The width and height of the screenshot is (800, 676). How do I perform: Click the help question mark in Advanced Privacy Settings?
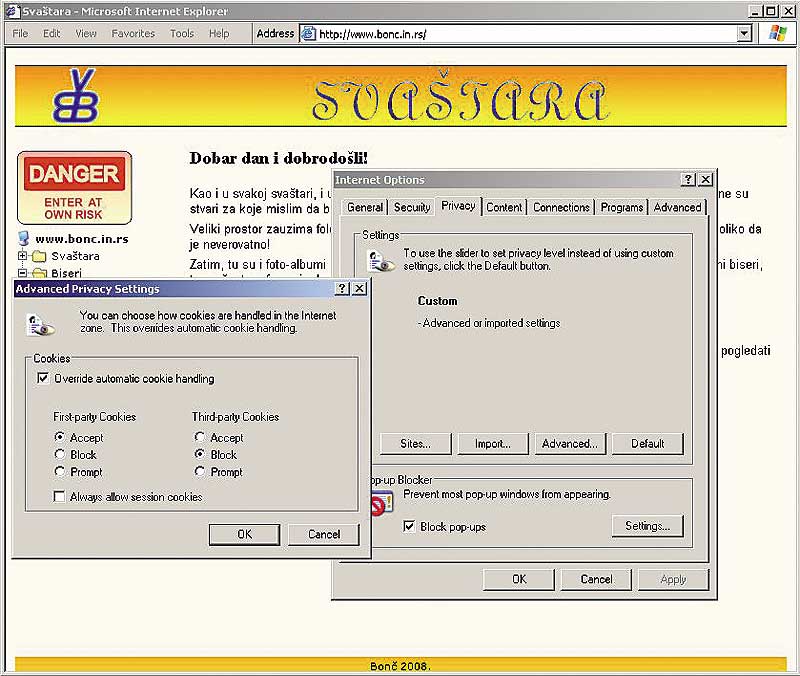(x=342, y=288)
